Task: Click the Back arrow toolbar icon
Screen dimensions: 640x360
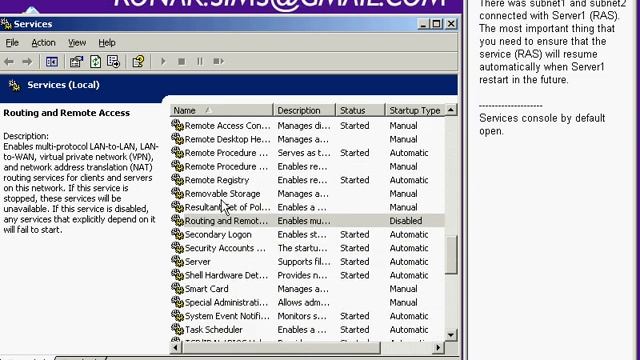Action: click(9, 62)
